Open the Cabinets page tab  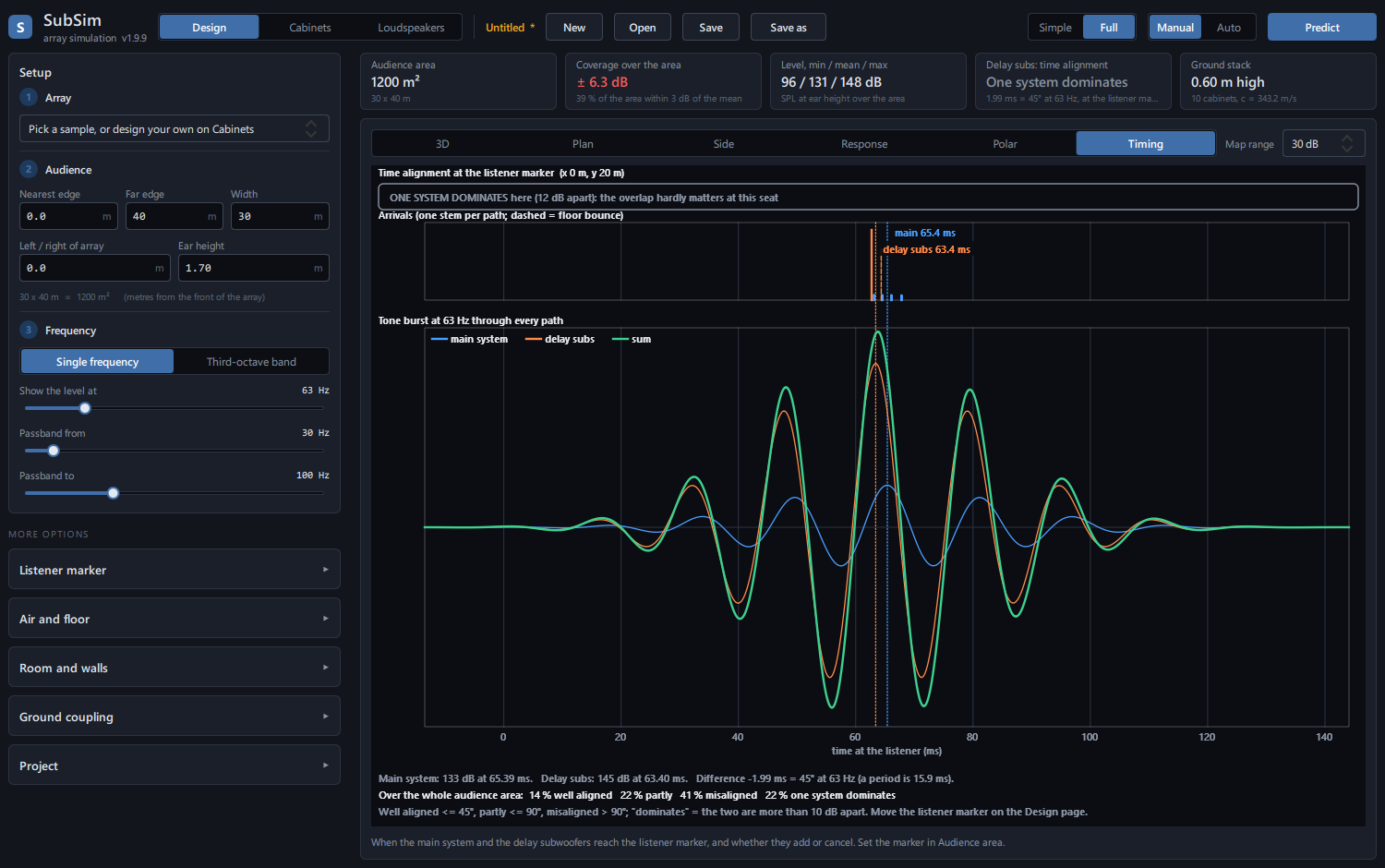point(310,28)
